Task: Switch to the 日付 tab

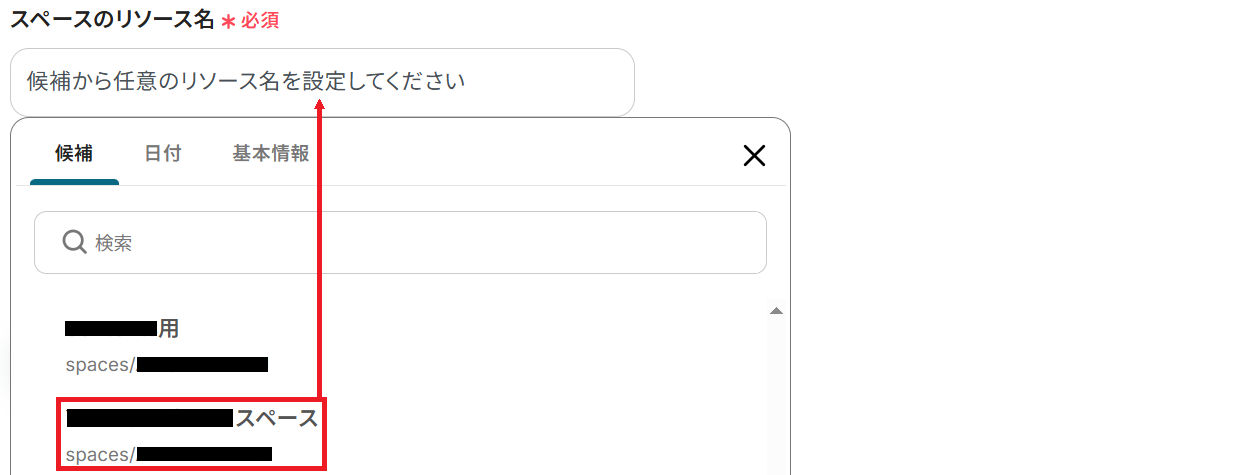Action: point(162,154)
